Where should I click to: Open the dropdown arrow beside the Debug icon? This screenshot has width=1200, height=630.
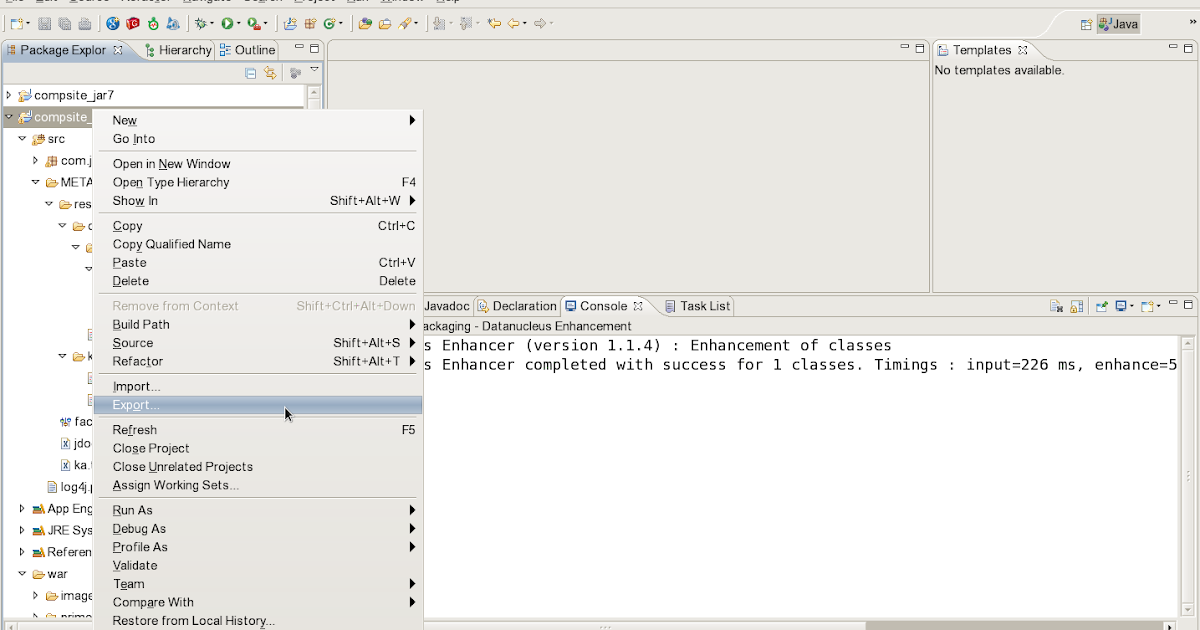pyautogui.click(x=212, y=23)
